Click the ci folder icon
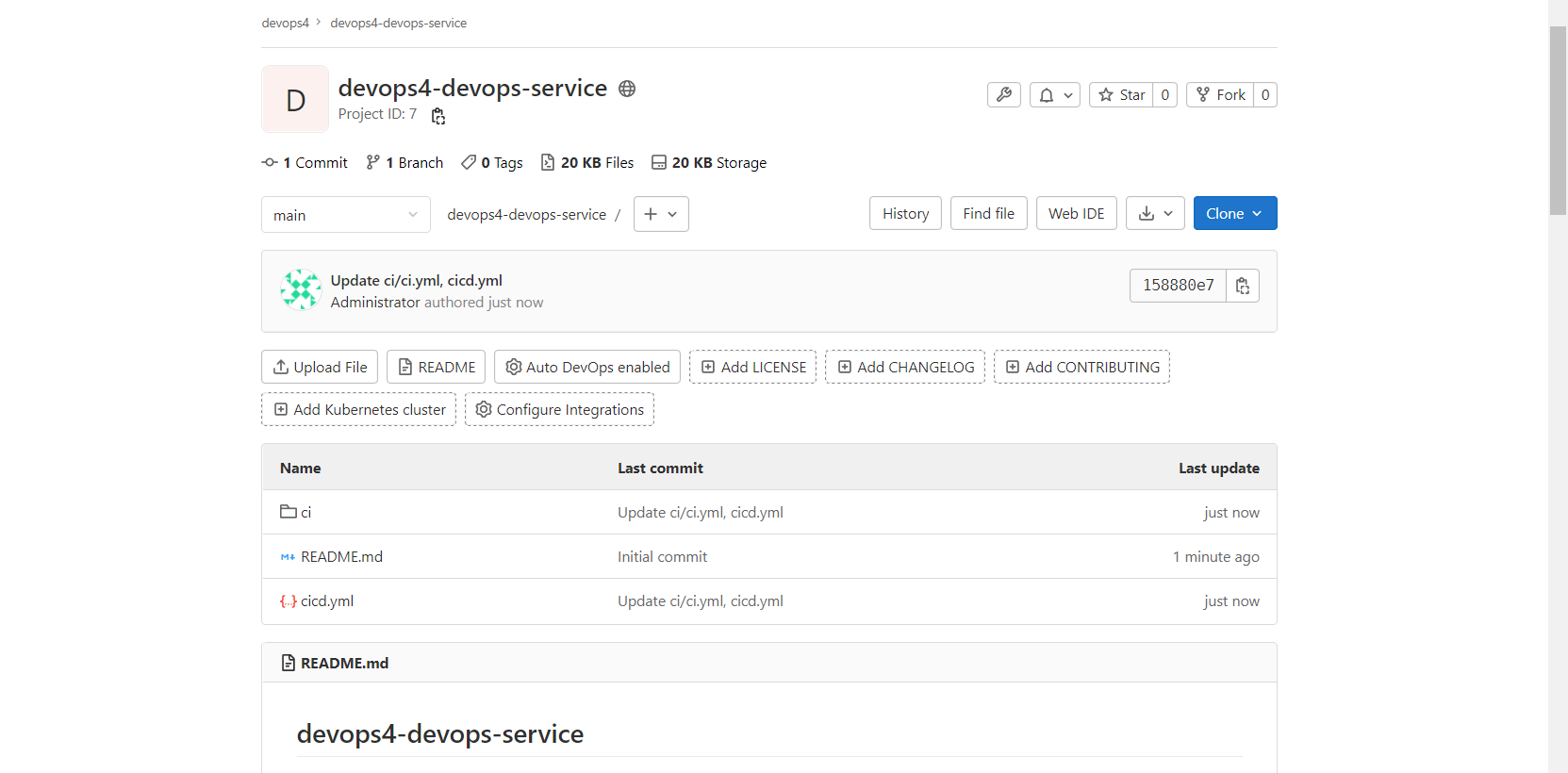This screenshot has height=773, width=1568. click(x=289, y=512)
